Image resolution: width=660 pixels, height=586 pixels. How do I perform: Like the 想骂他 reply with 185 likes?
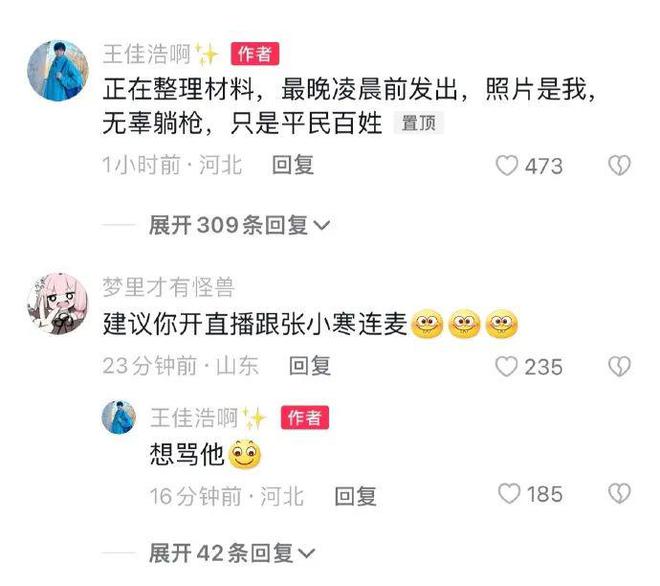[509, 493]
